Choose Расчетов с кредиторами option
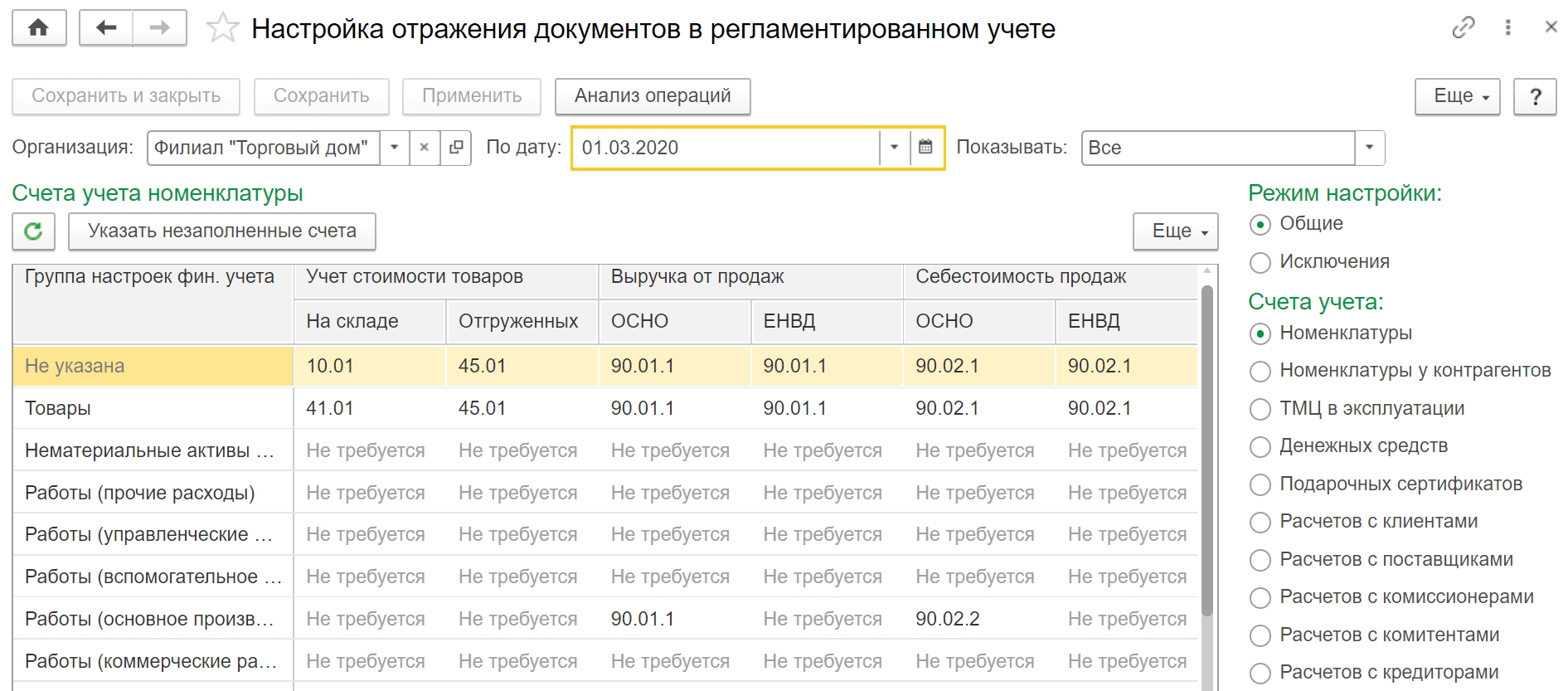1568x691 pixels. (x=1374, y=673)
